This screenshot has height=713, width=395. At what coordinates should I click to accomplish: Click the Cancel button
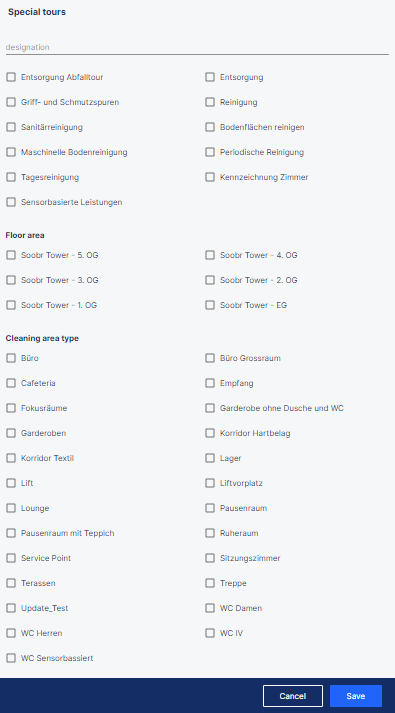[293, 696]
